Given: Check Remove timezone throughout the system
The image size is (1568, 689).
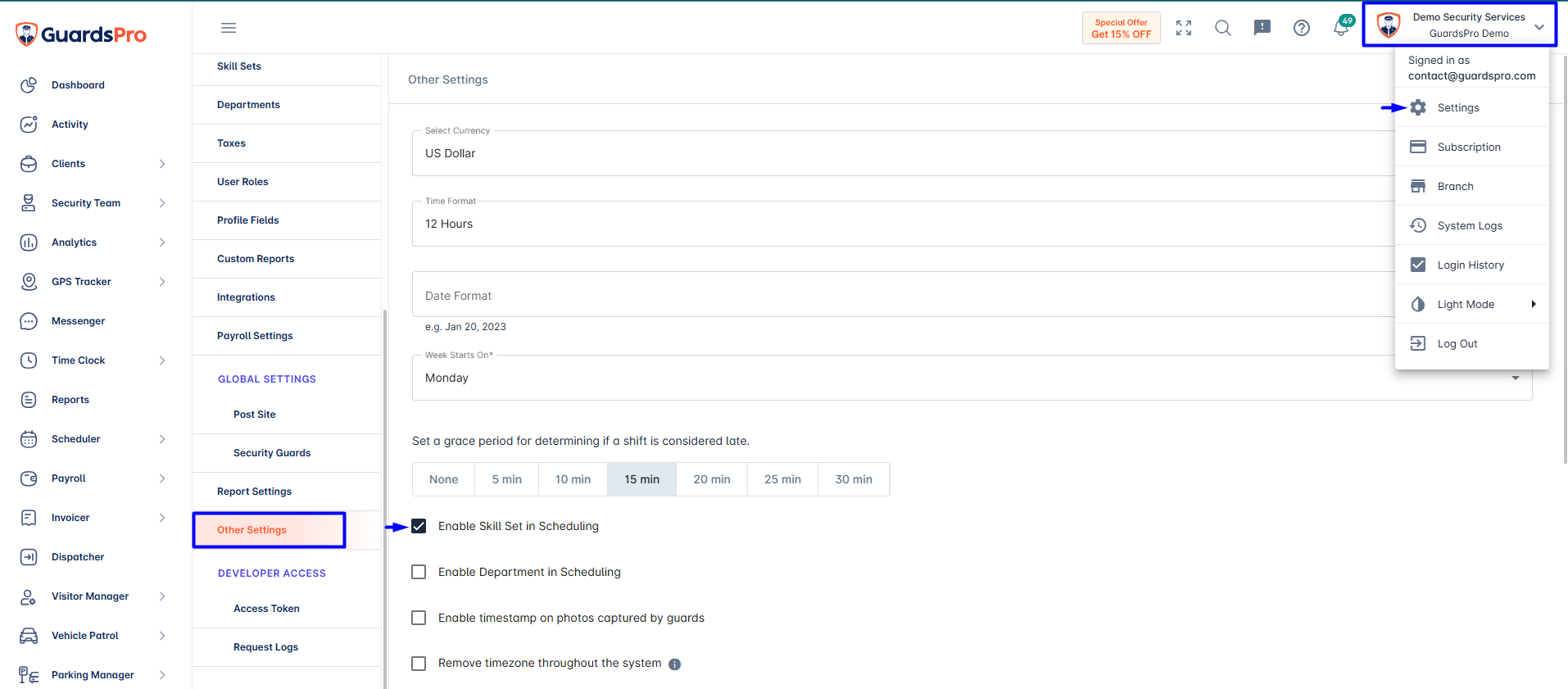Looking at the screenshot, I should click(419, 664).
